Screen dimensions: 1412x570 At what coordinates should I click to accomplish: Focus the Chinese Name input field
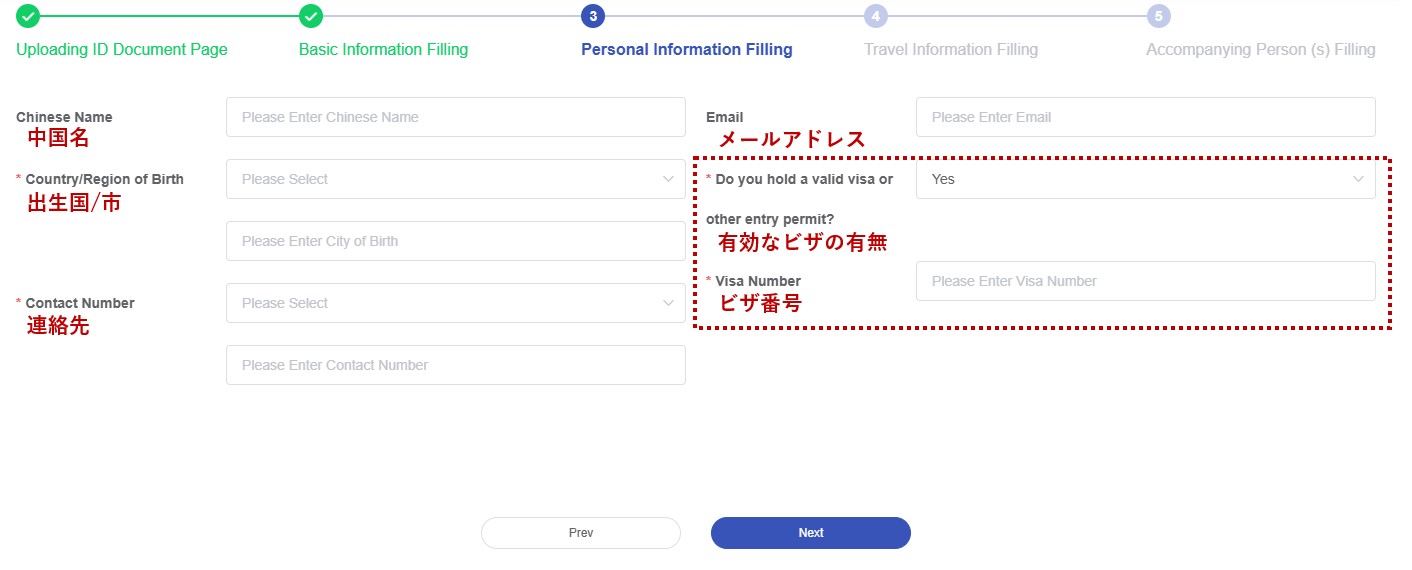click(x=455, y=117)
